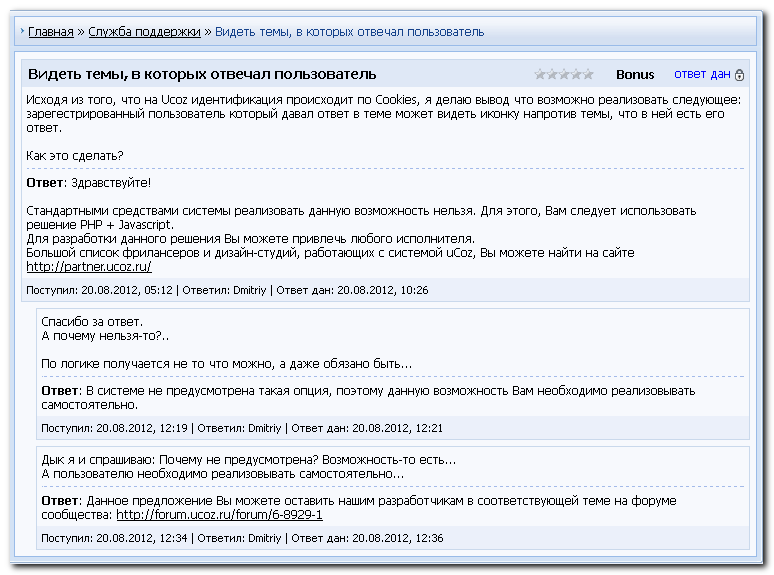This screenshot has height=575, width=774.
Task: Click the question text beginning 'Исходя из того, что на Ucoz'
Action: 384,114
